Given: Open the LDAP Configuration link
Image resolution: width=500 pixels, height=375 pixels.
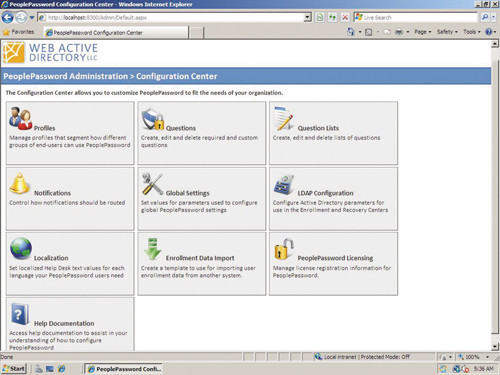Looking at the screenshot, I should (325, 193).
